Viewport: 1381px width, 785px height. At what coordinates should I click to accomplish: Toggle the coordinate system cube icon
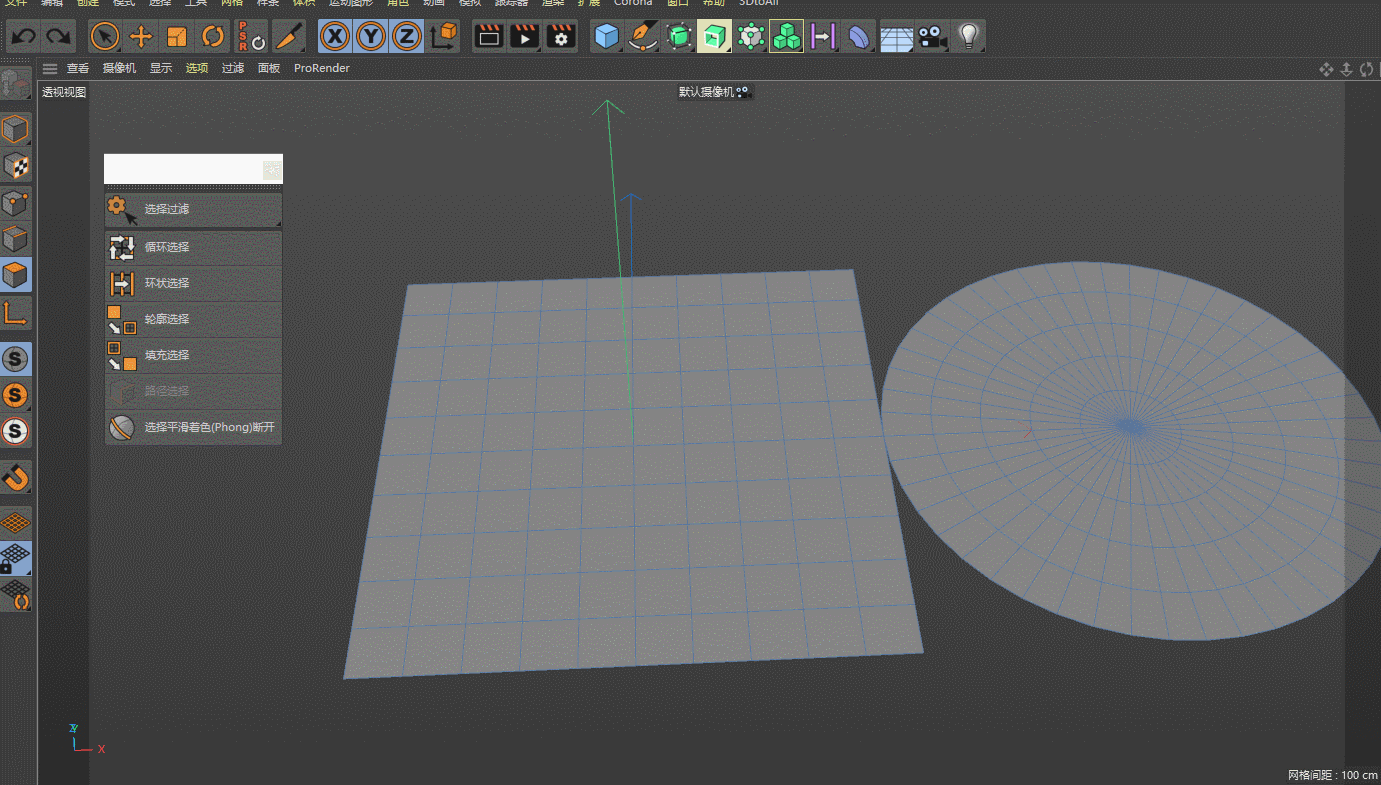[443, 37]
